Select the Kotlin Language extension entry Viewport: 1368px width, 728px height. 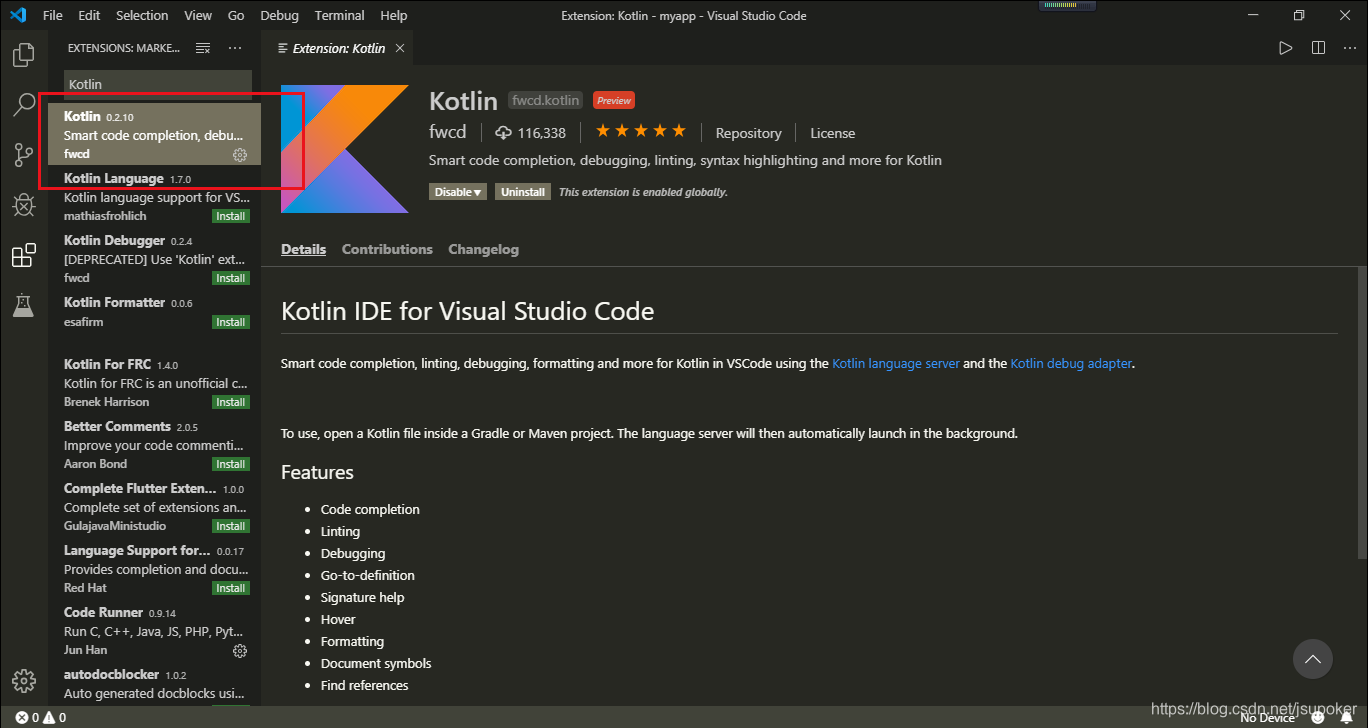(x=155, y=196)
